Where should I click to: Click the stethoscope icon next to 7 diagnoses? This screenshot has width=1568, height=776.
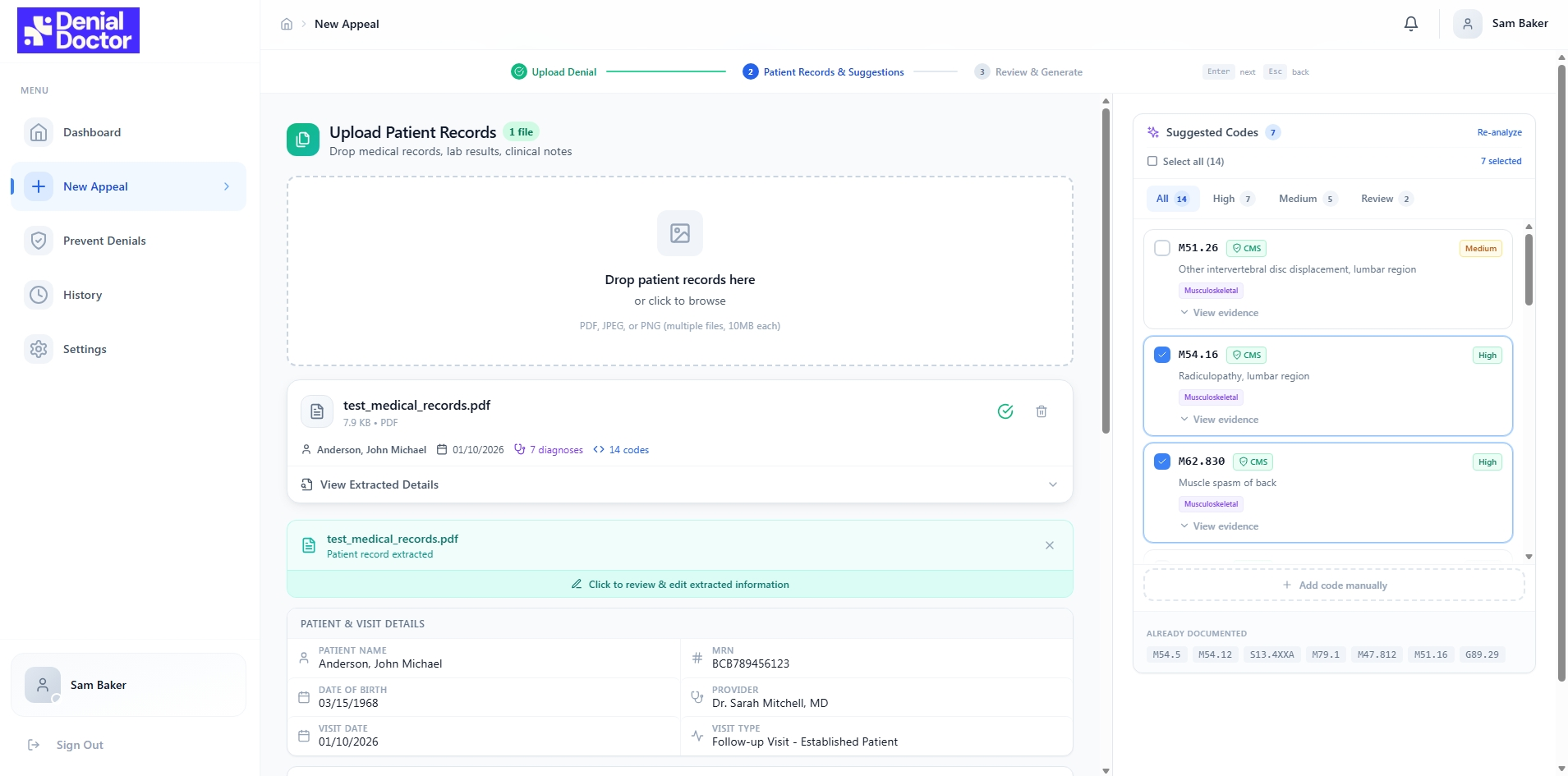click(x=520, y=449)
